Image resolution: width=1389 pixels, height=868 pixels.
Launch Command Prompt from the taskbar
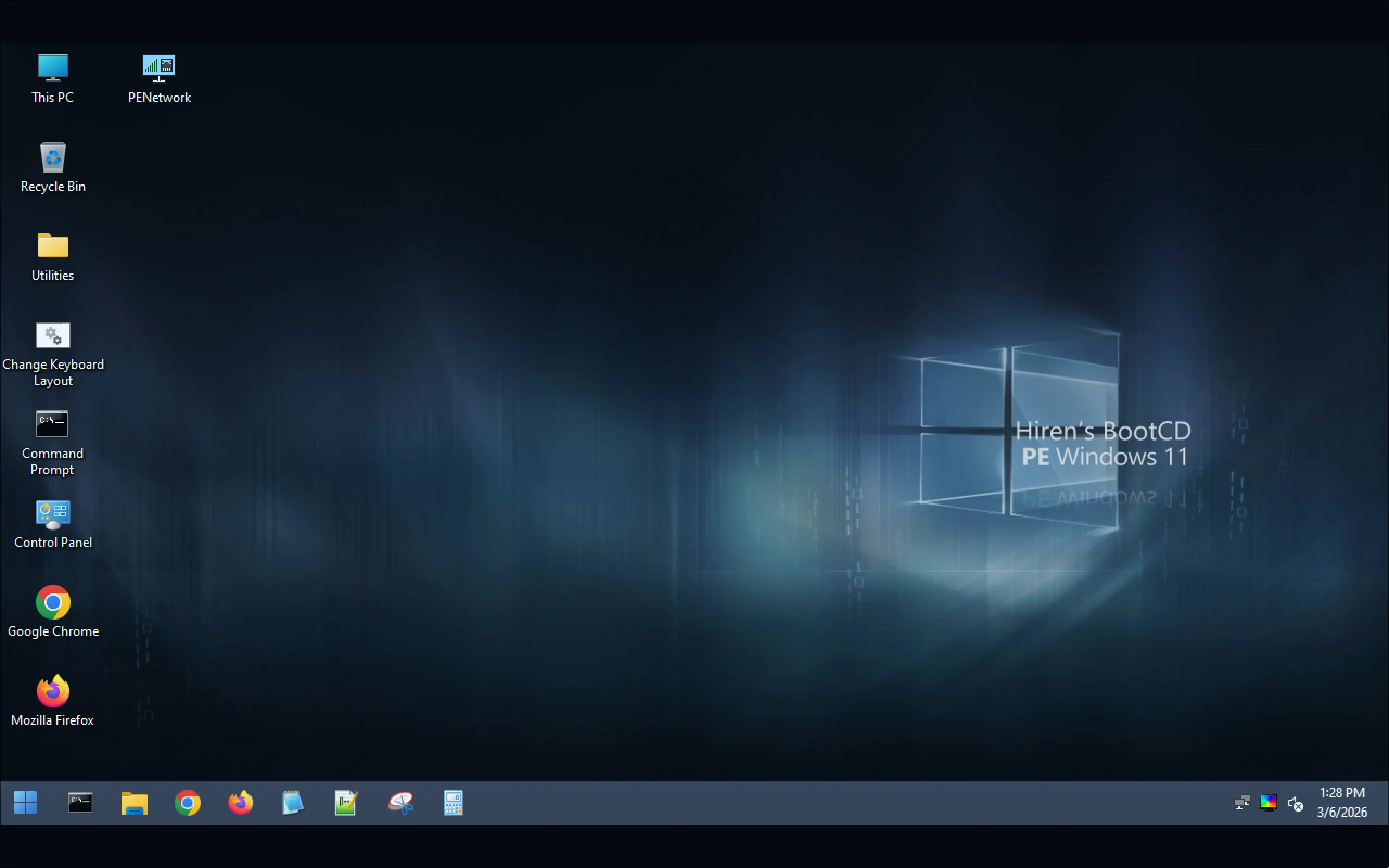pyautogui.click(x=80, y=802)
